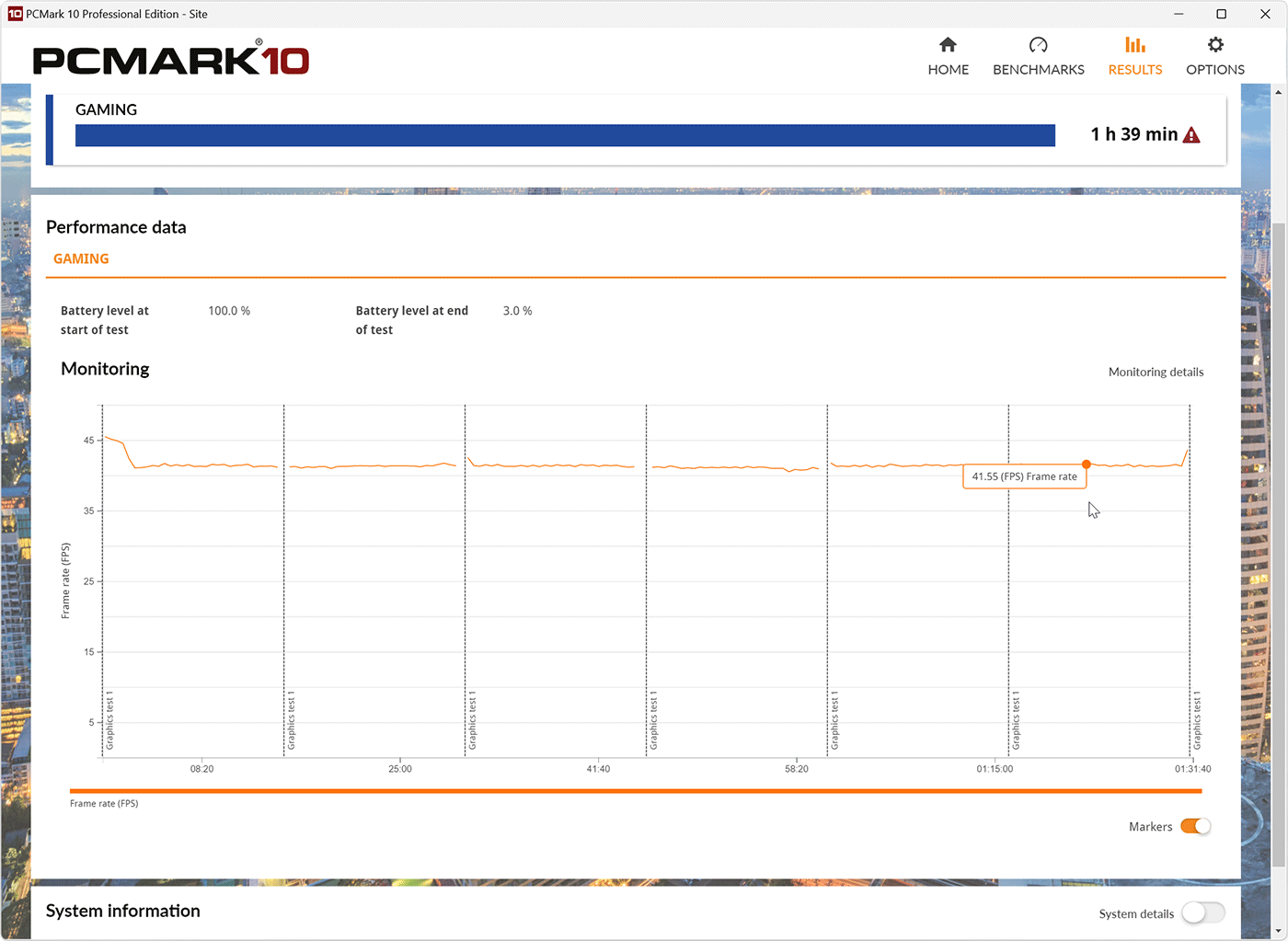
Task: Click the 25 value on the FPS axis
Action: click(x=88, y=581)
